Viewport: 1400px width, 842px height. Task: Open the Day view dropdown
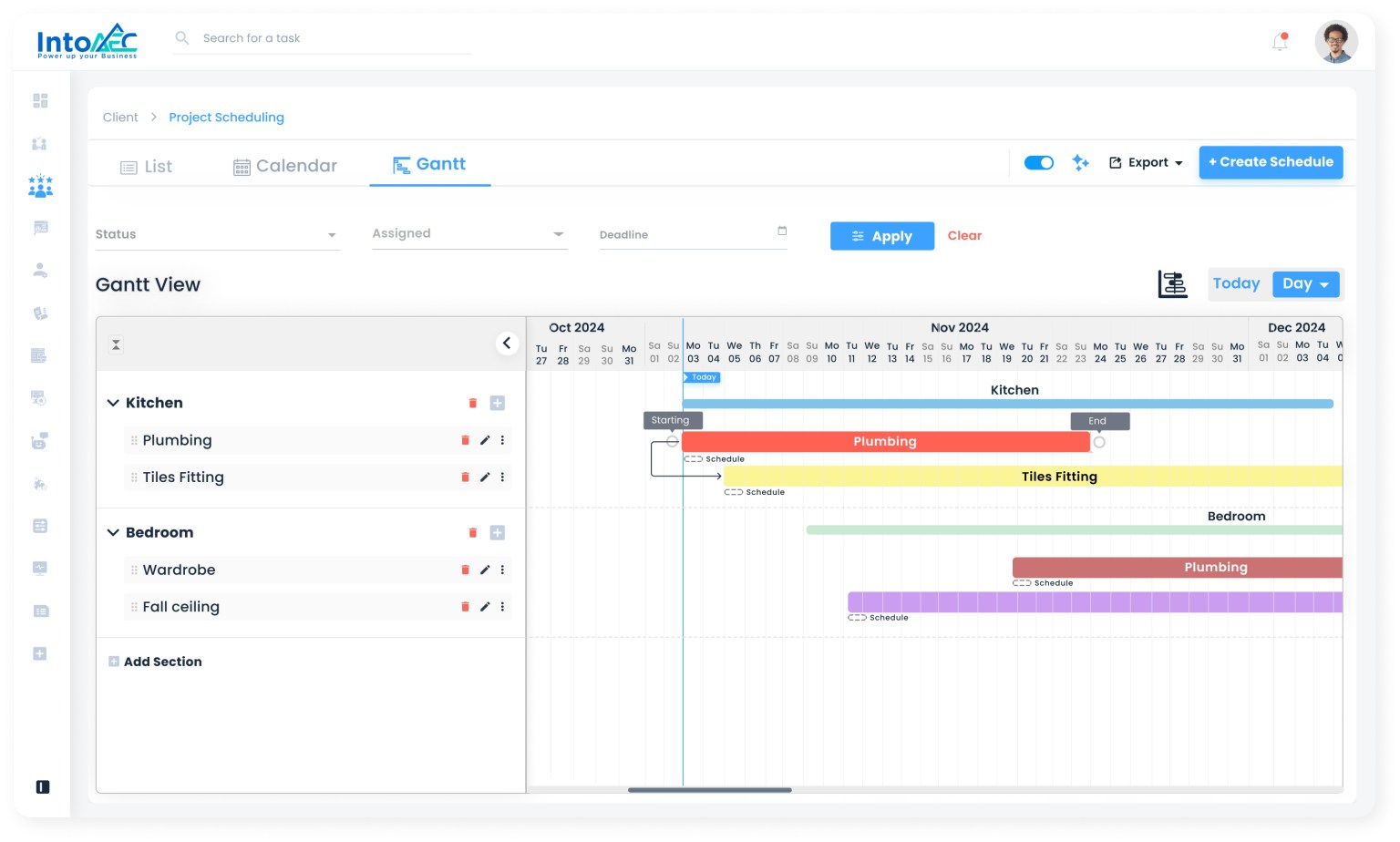(1305, 283)
